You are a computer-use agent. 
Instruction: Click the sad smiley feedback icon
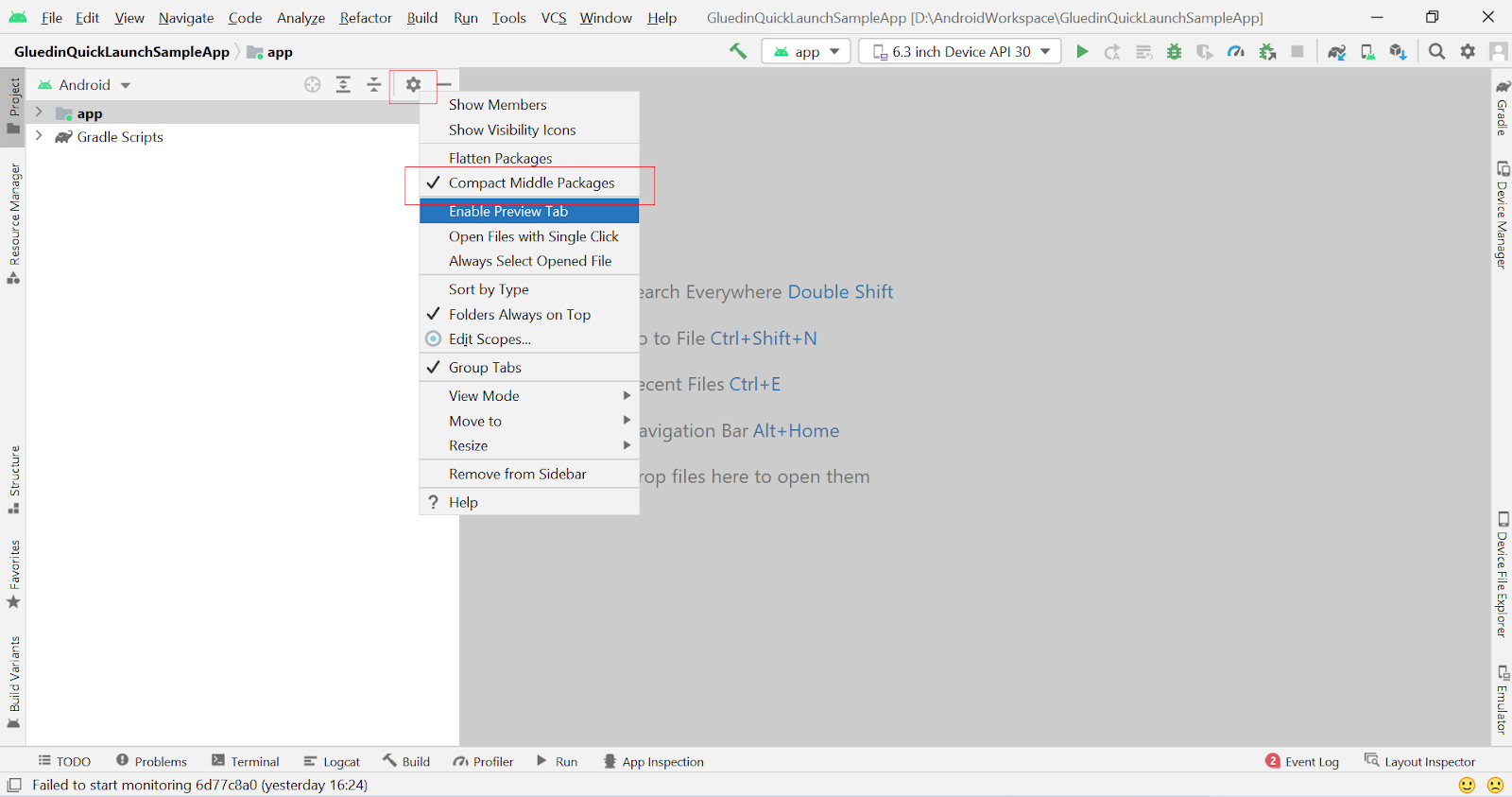tap(1495, 785)
